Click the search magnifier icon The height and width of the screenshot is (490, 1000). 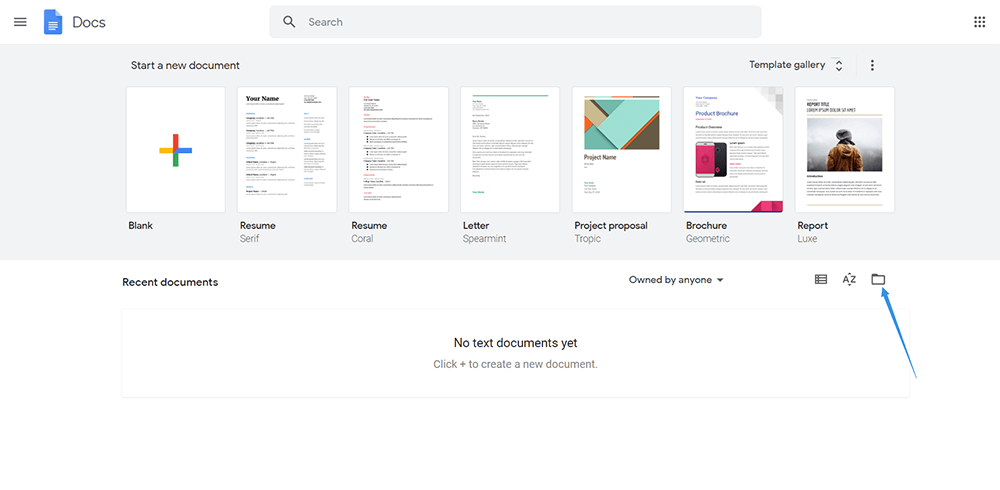pos(289,22)
